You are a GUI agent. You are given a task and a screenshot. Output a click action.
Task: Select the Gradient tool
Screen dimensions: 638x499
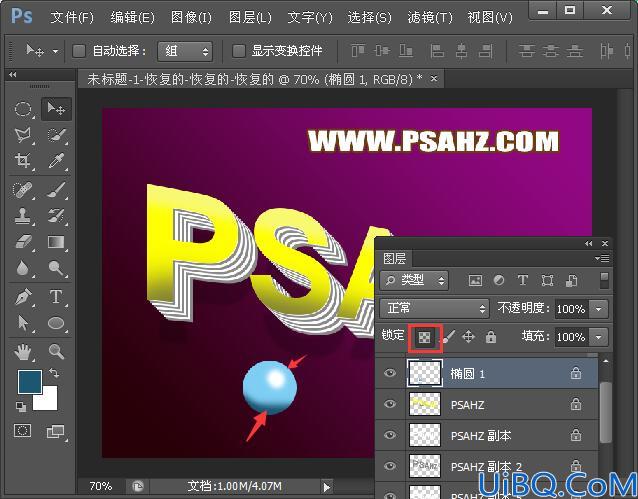coord(56,241)
